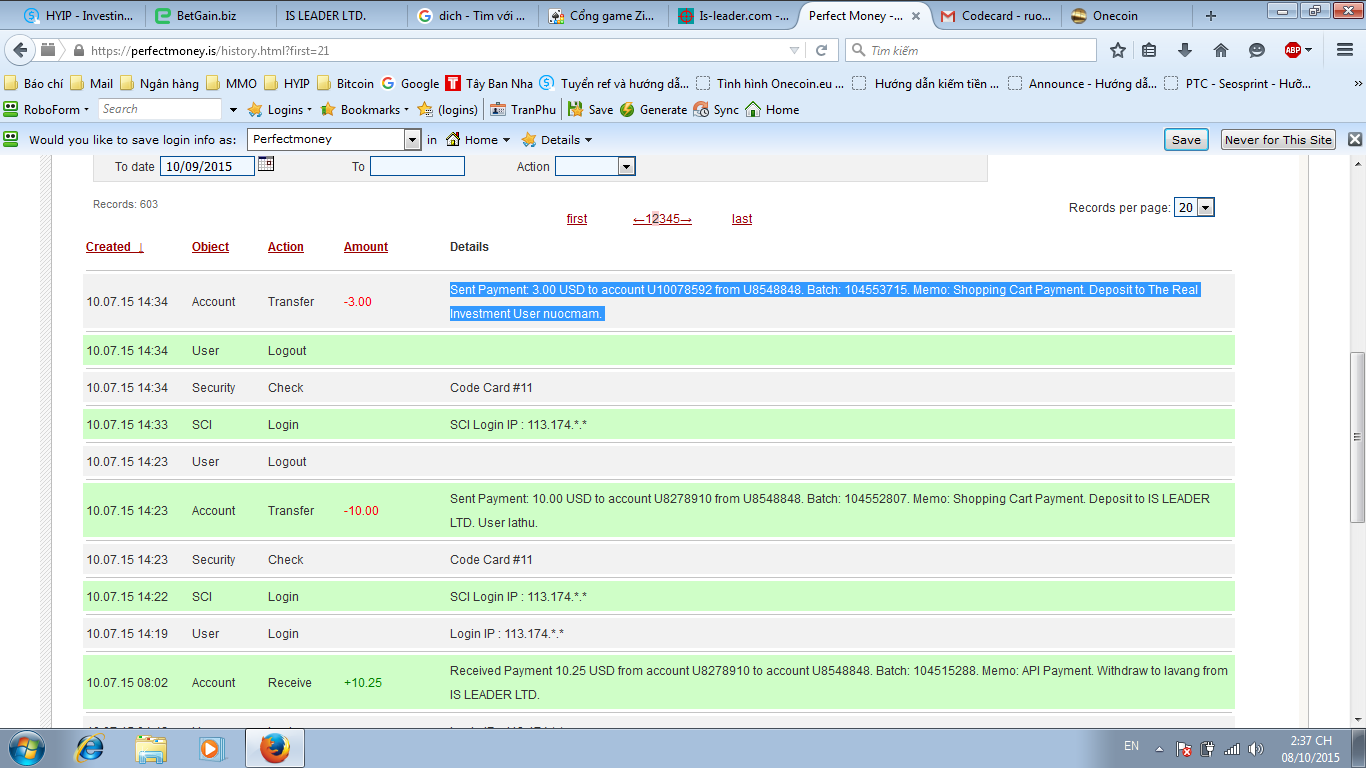Viewport: 1366px width, 768px height.
Task: Go to the Firefox home page icon
Action: 1221,50
